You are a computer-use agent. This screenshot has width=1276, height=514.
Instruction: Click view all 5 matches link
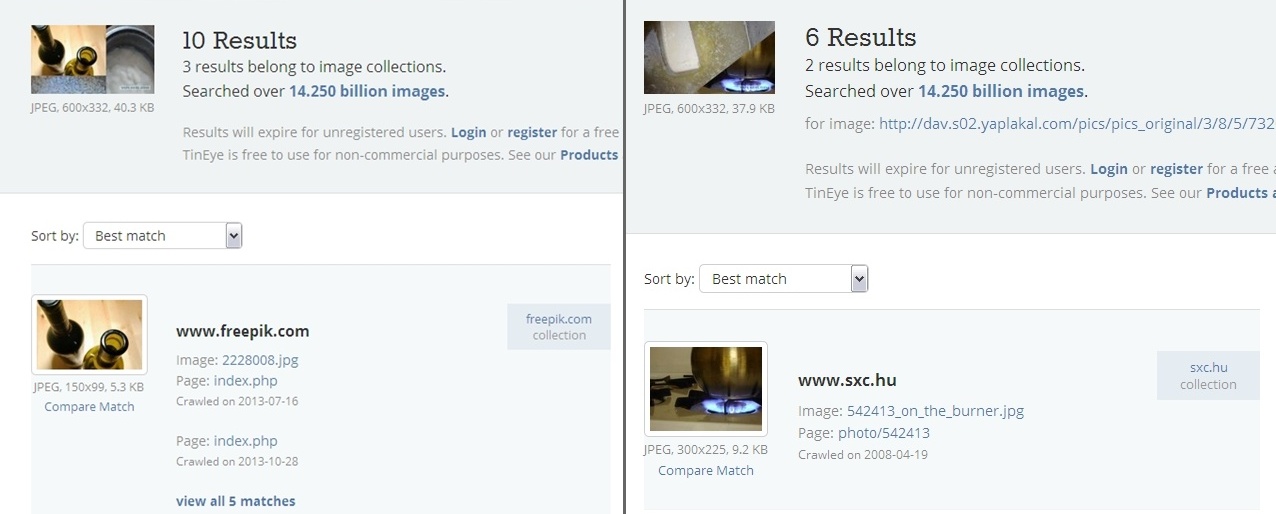(236, 501)
